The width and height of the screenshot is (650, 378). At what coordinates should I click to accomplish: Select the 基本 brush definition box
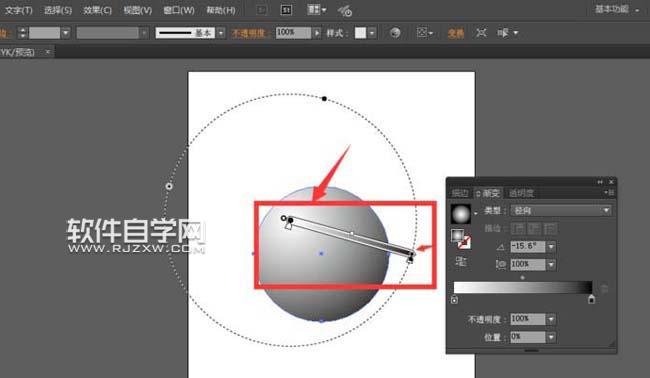[x=185, y=33]
